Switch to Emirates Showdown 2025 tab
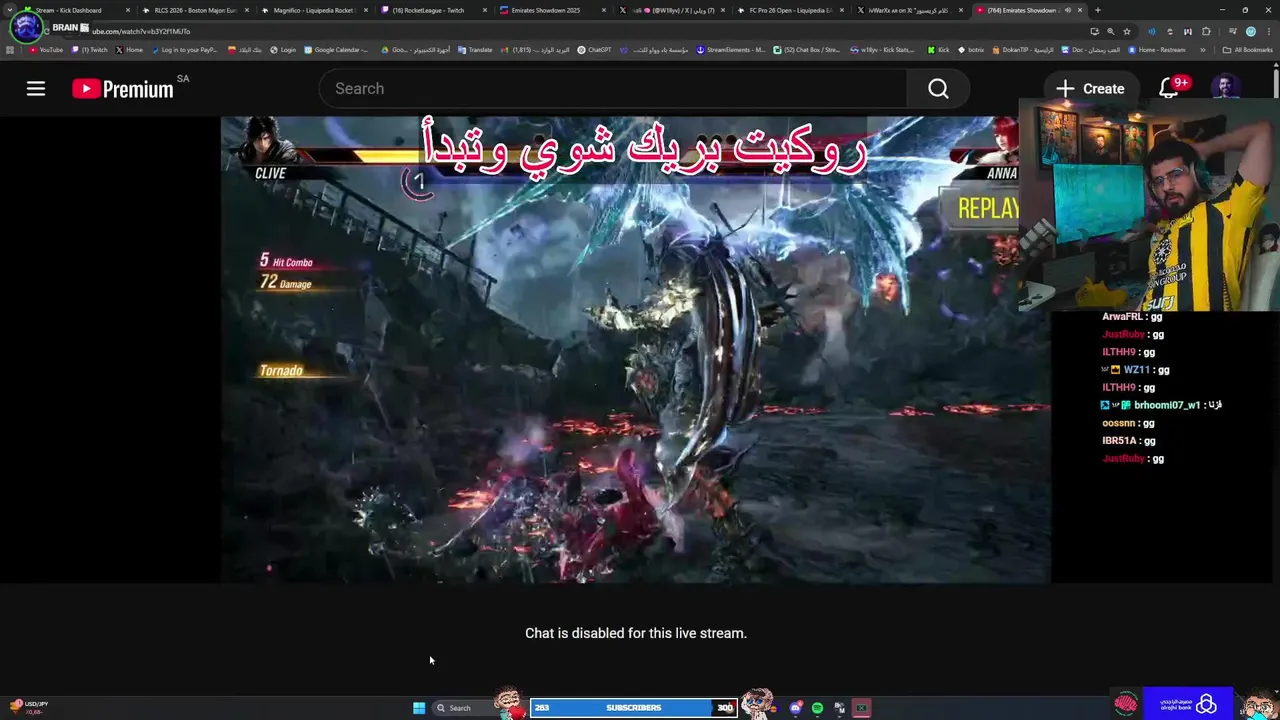Viewport: 1280px width, 720px height. (x=552, y=10)
